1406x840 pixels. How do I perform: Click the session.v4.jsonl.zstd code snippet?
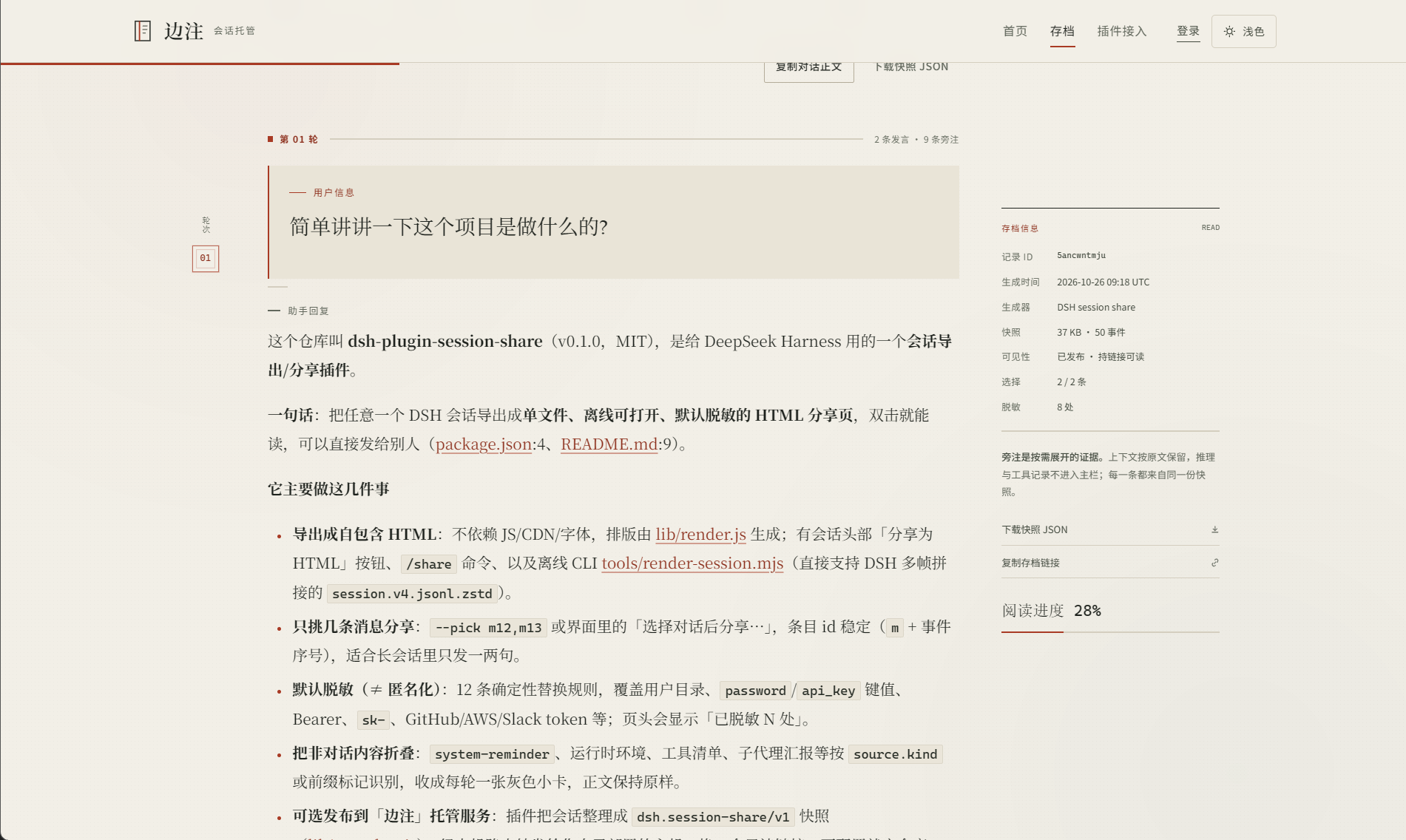click(x=412, y=594)
